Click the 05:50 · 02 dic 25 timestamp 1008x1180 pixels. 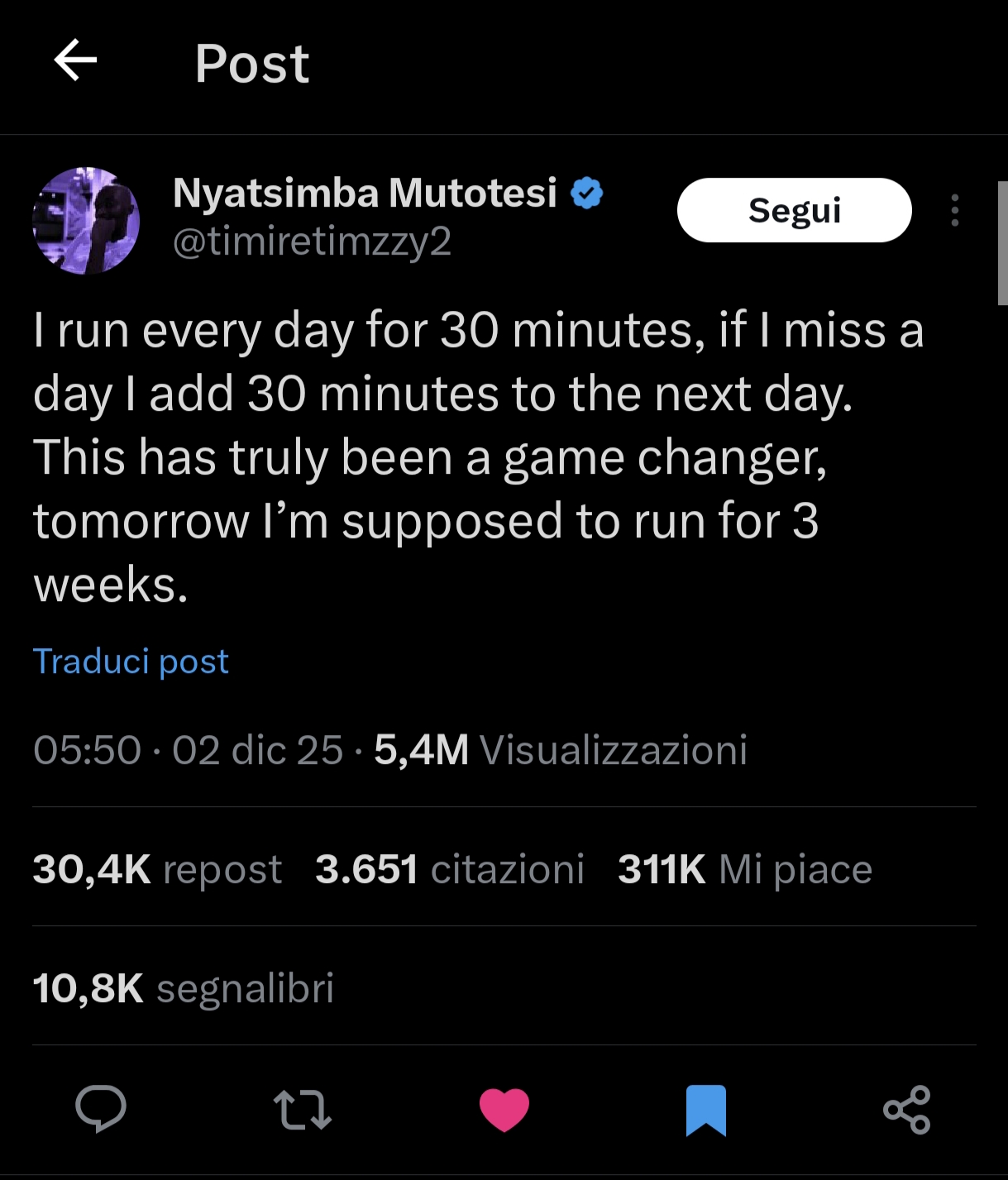tap(188, 750)
